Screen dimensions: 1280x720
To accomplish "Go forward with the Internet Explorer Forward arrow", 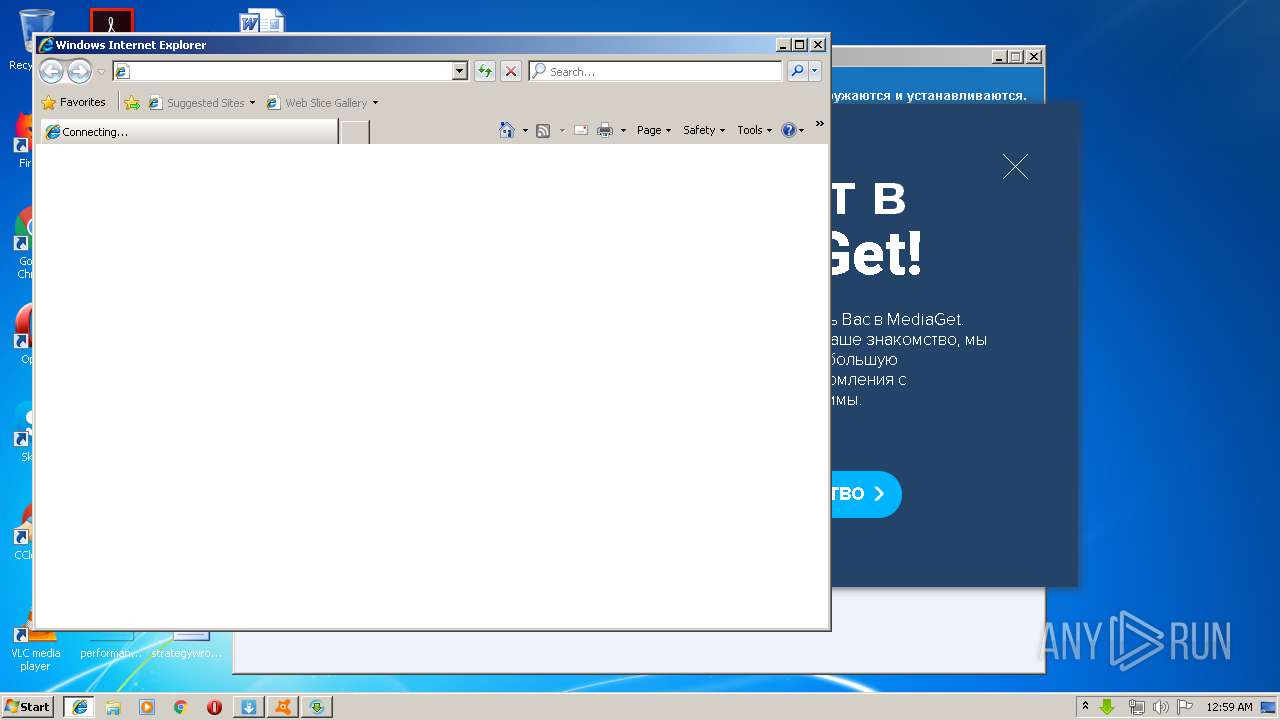I will 79,71.
